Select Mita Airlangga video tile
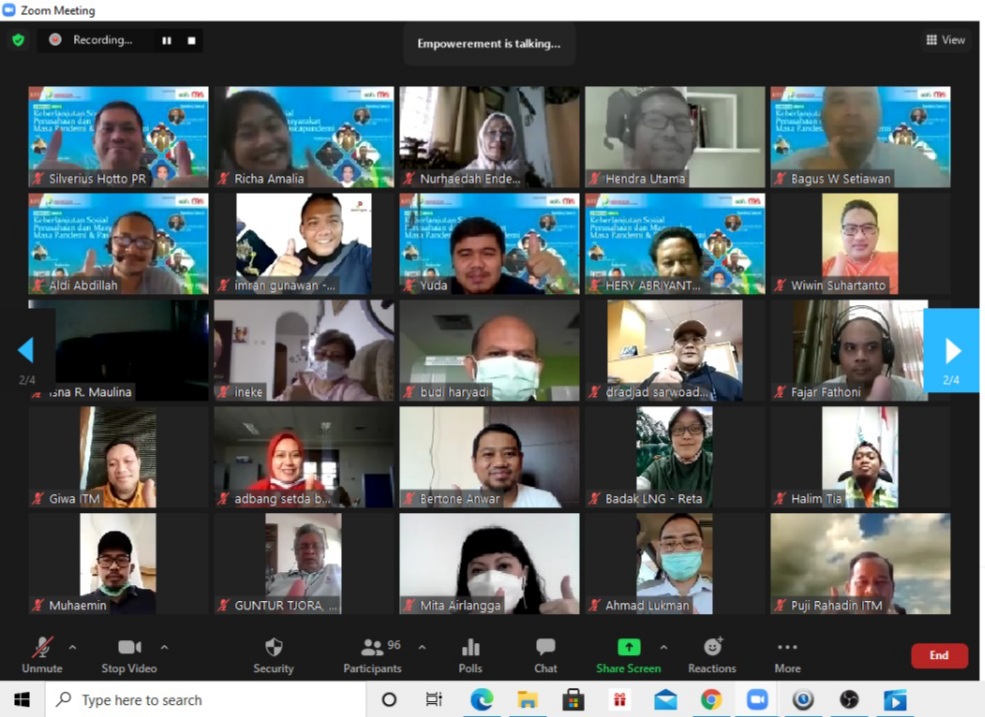Image resolution: width=985 pixels, height=717 pixels. (x=489, y=564)
